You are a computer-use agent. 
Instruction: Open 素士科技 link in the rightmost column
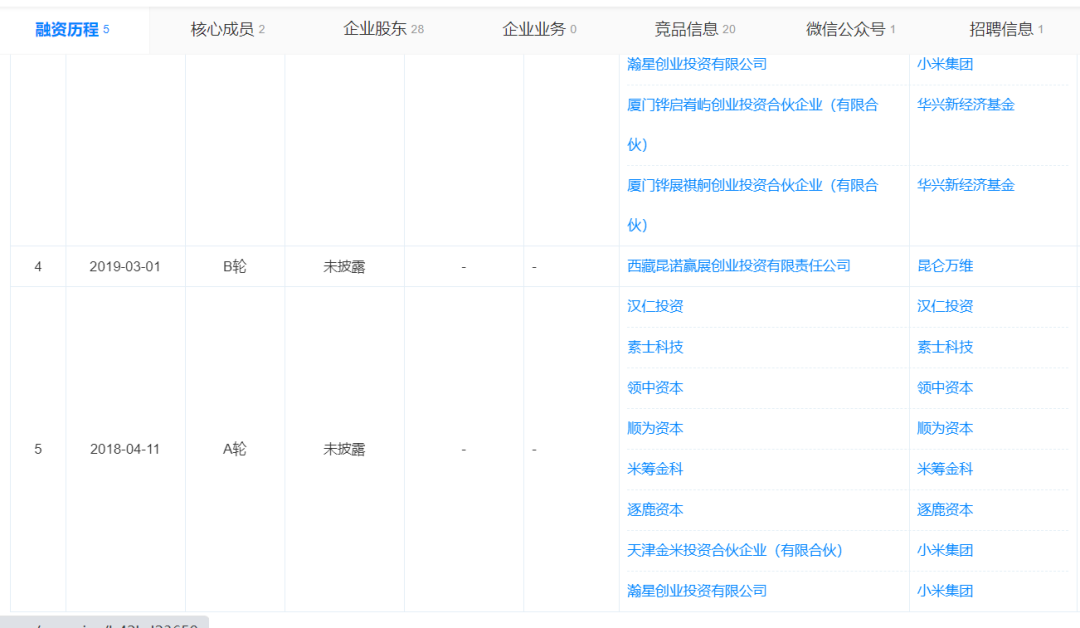click(945, 347)
